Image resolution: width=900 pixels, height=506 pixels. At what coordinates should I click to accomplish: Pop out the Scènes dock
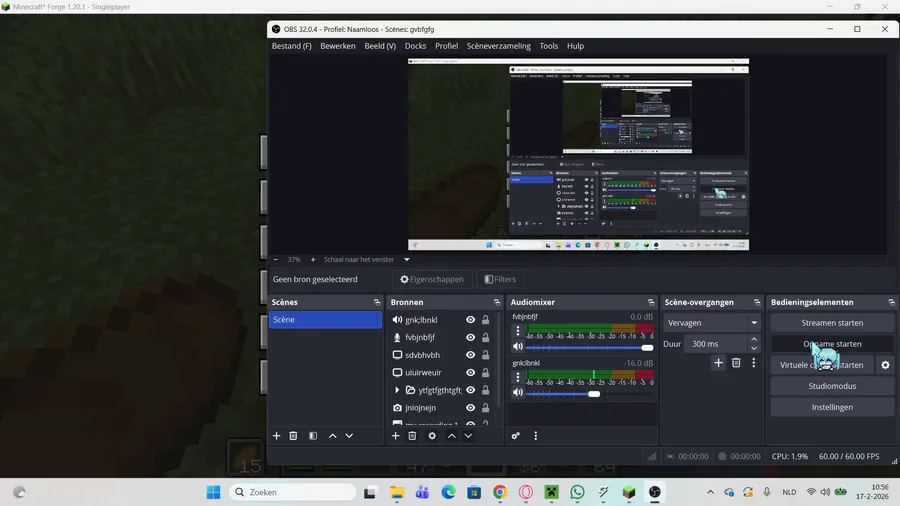377,302
